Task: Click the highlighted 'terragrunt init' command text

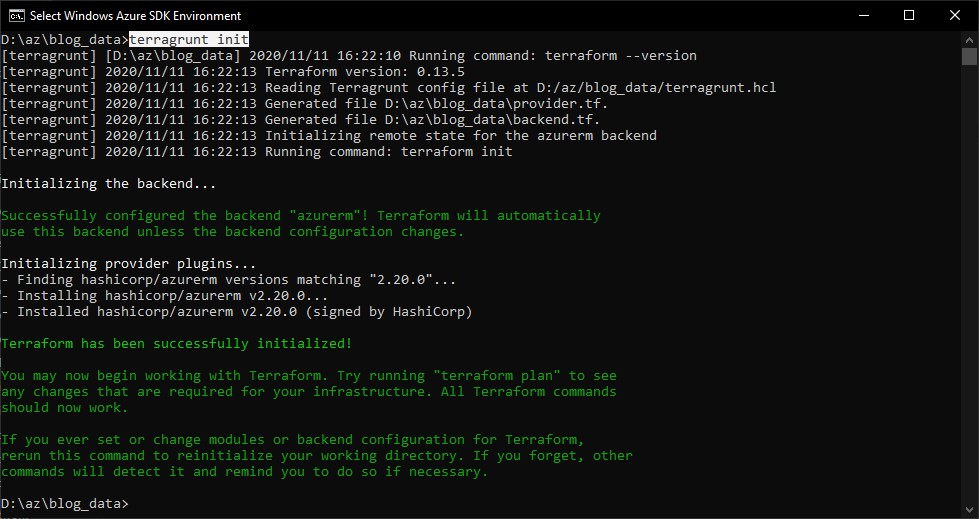Action: (189, 39)
